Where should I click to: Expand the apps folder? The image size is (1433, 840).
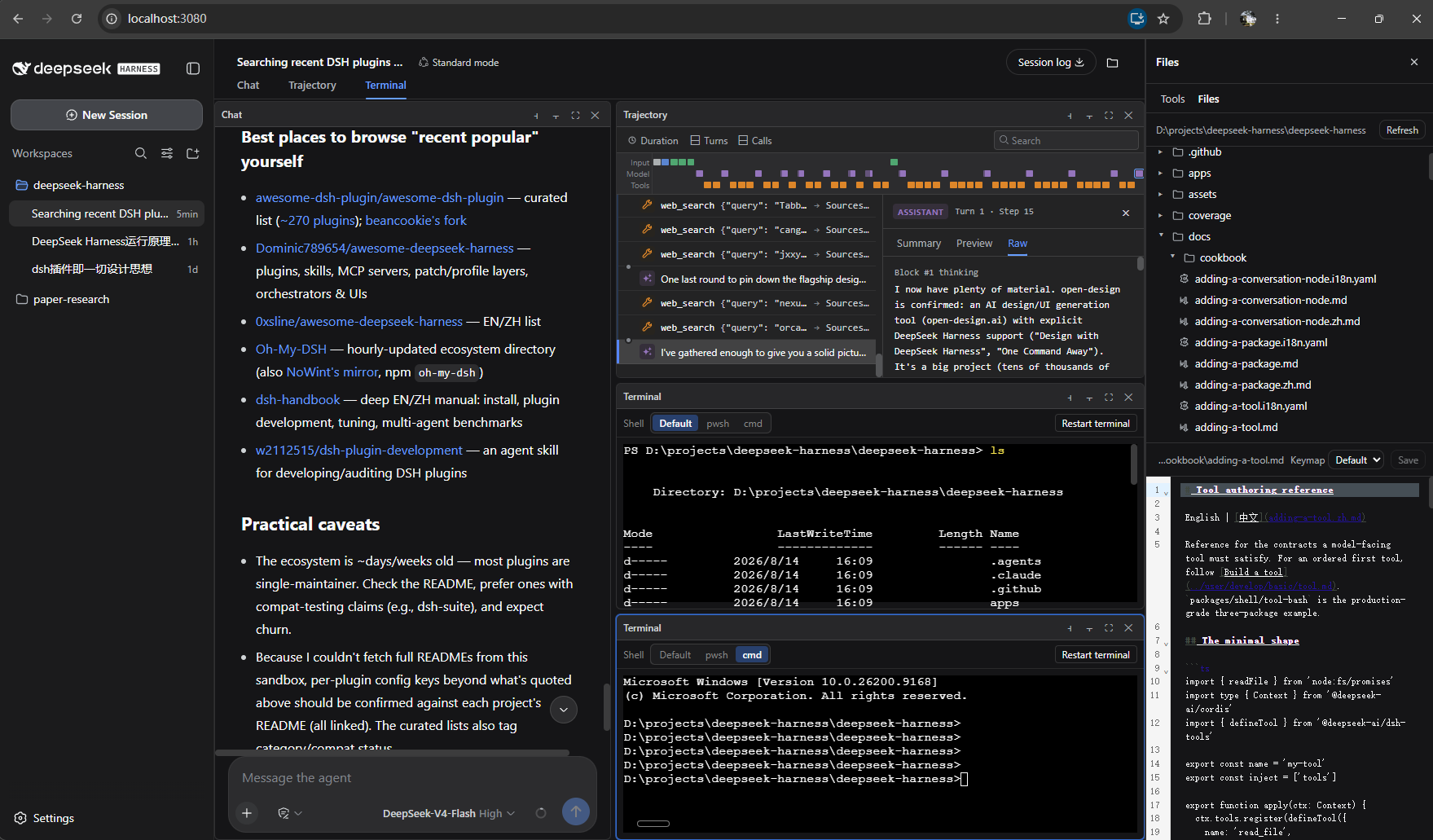(1161, 174)
